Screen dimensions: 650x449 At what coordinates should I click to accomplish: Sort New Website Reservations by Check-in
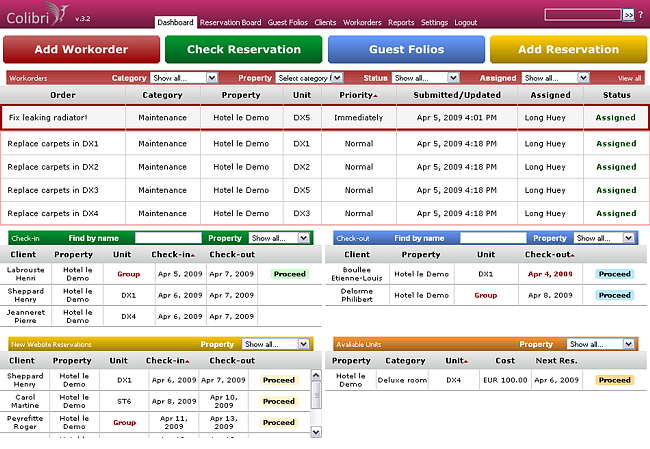click(167, 361)
